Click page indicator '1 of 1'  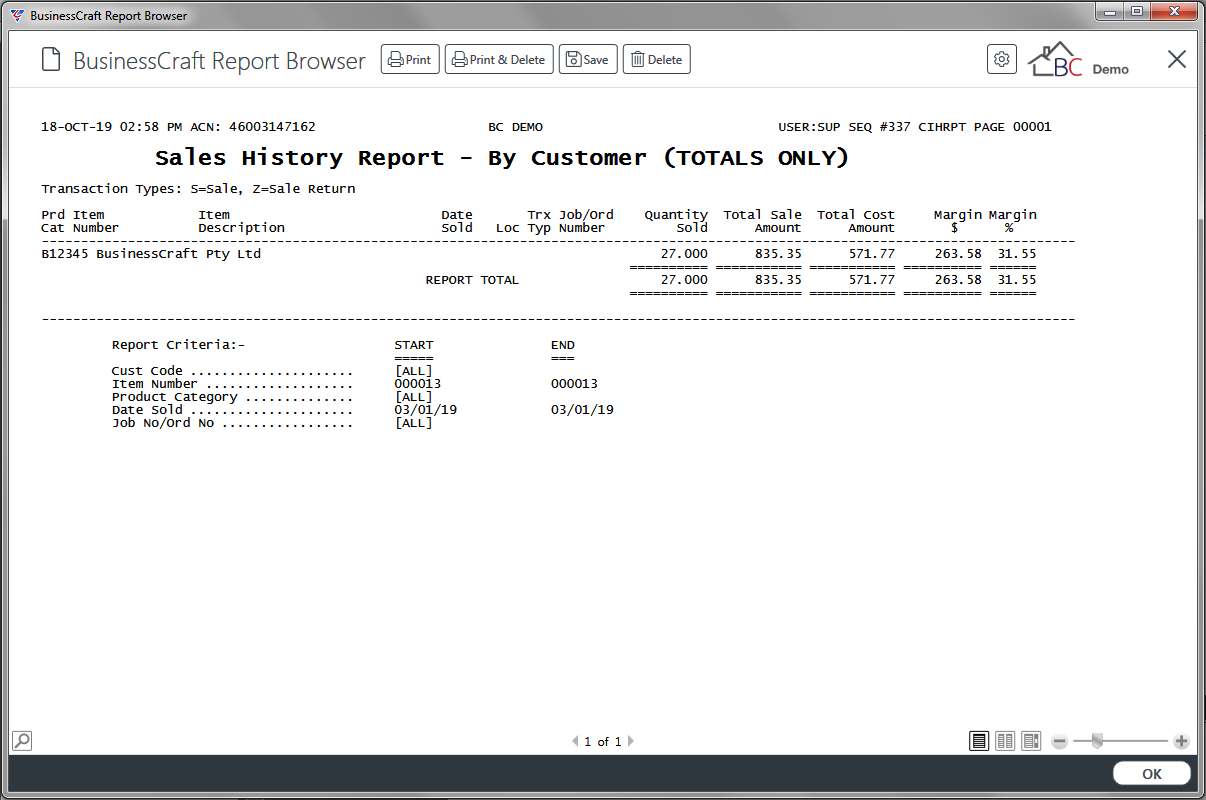tap(603, 741)
